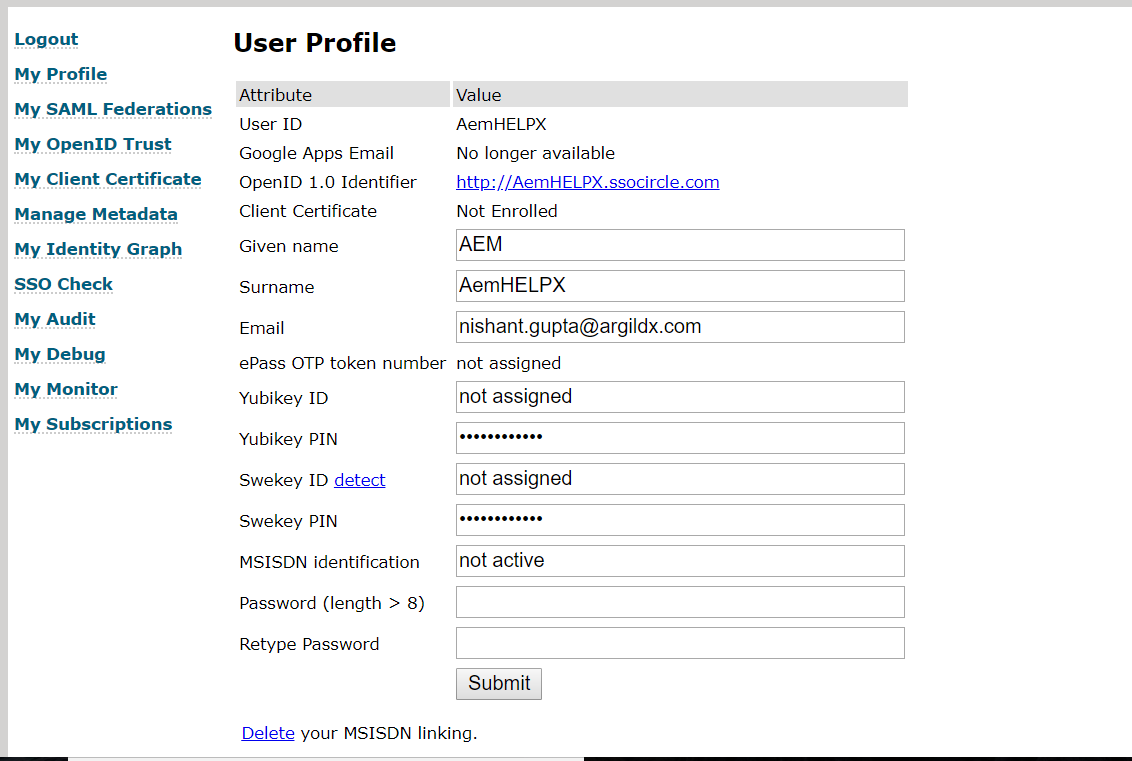Open Manage Metadata page
Screen dimensions: 1132x761
[96, 215]
